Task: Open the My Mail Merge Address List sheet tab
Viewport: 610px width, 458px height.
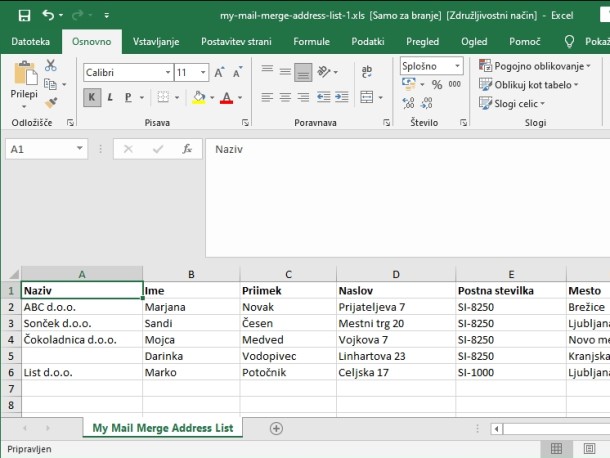Action: point(163,428)
